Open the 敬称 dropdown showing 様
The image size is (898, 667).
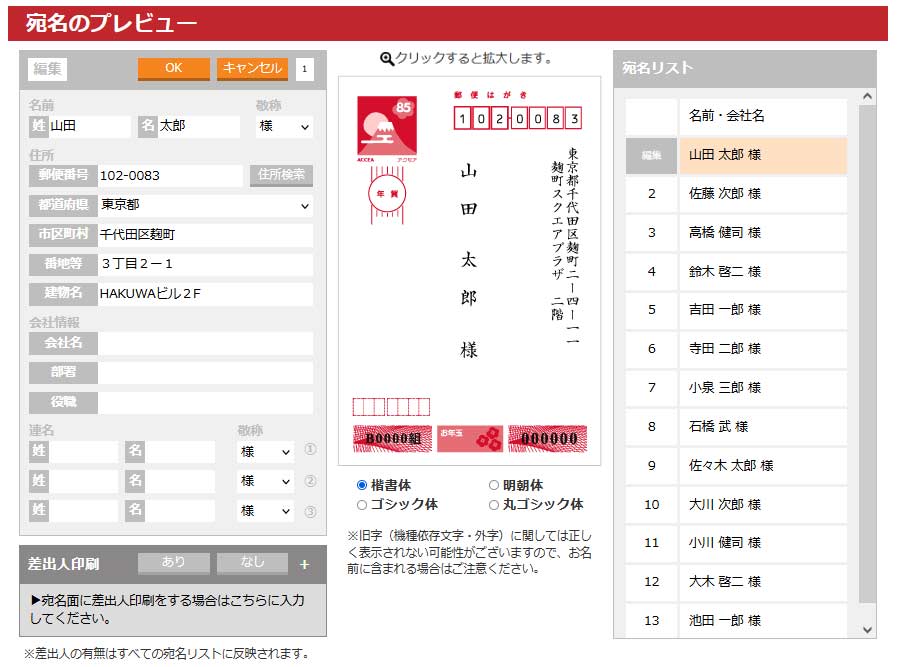click(284, 127)
